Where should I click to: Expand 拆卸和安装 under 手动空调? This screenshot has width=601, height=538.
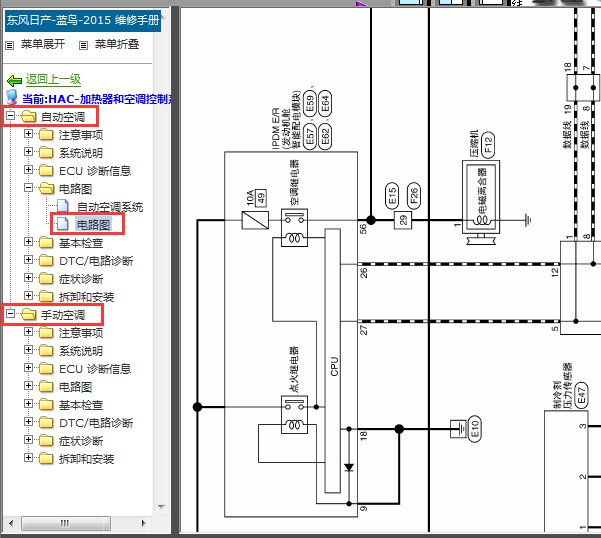[x=28, y=458]
